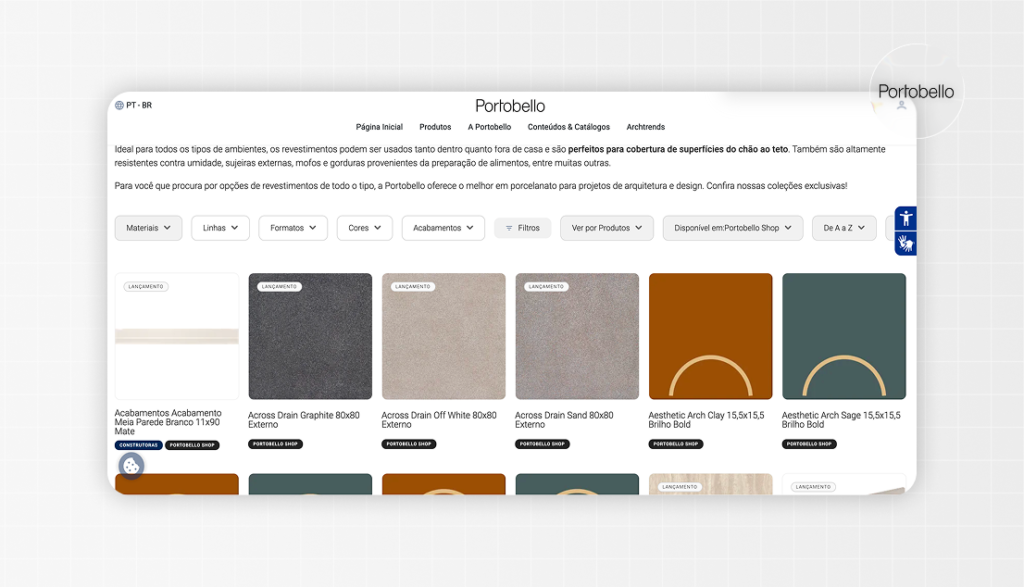Click Portobello Shop badge under Arch Sage
The width and height of the screenshot is (1024, 587).
(x=809, y=444)
